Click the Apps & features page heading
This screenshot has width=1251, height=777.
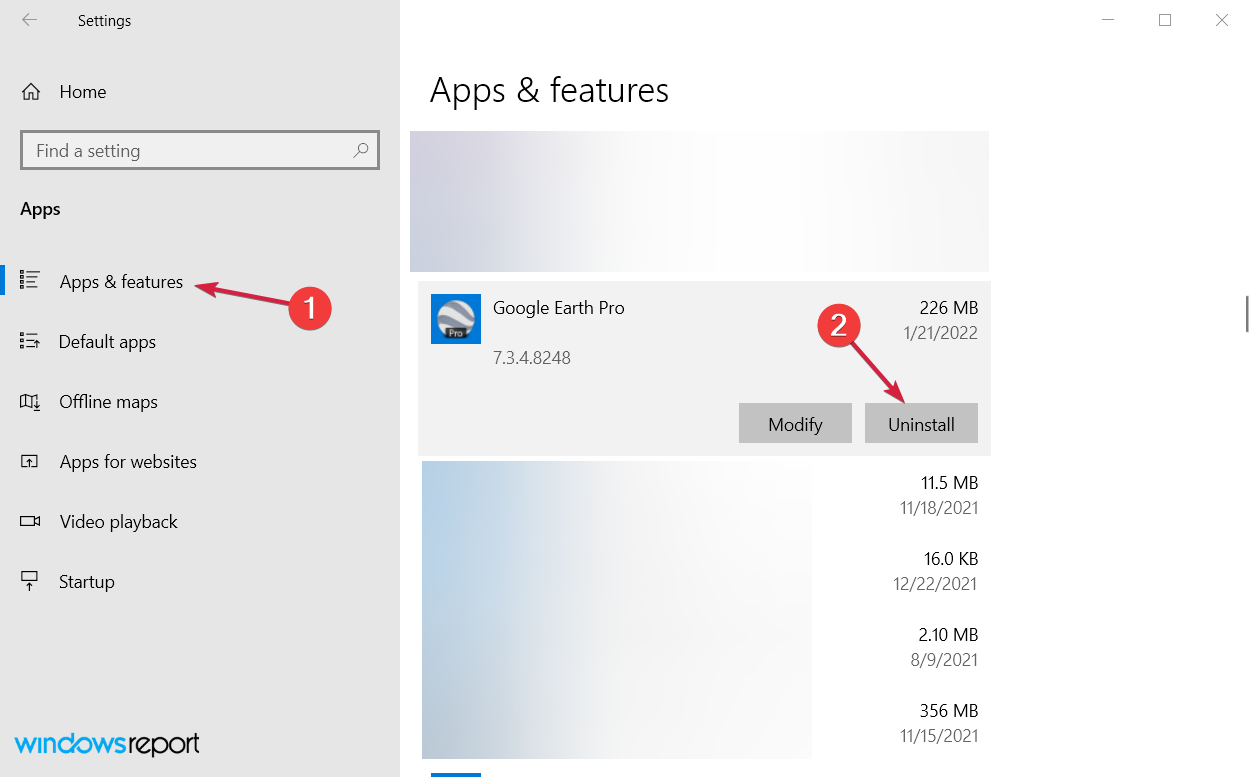pos(549,91)
